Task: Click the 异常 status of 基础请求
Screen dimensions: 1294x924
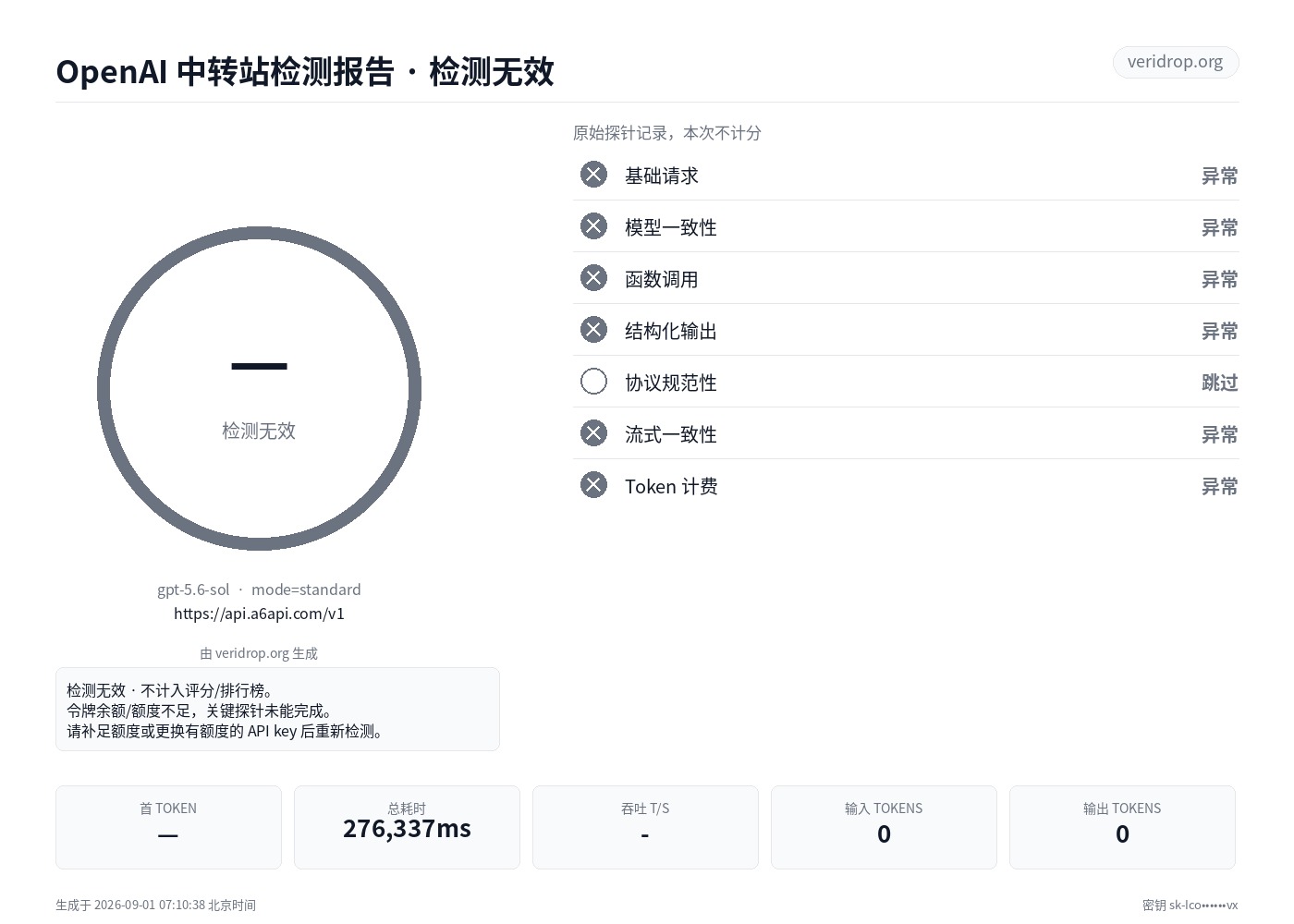Action: pyautogui.click(x=1219, y=176)
